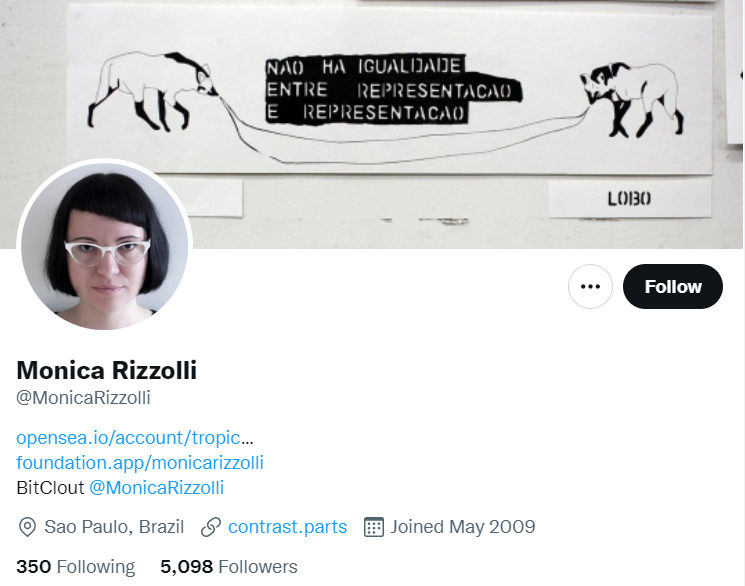745x586 pixels.
Task: Open the profile picture
Action: coord(105,246)
